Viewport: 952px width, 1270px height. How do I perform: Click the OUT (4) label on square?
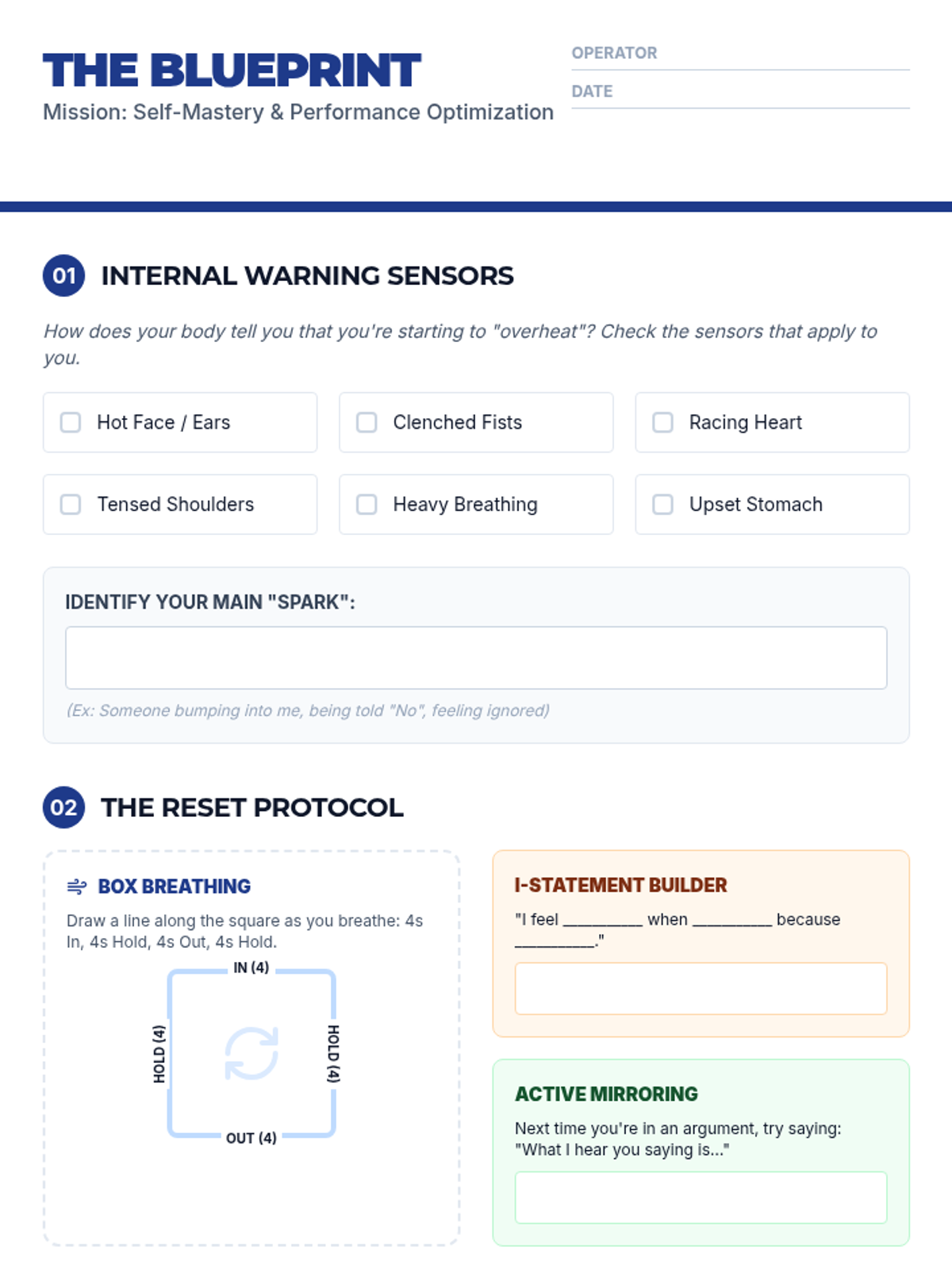(251, 1137)
